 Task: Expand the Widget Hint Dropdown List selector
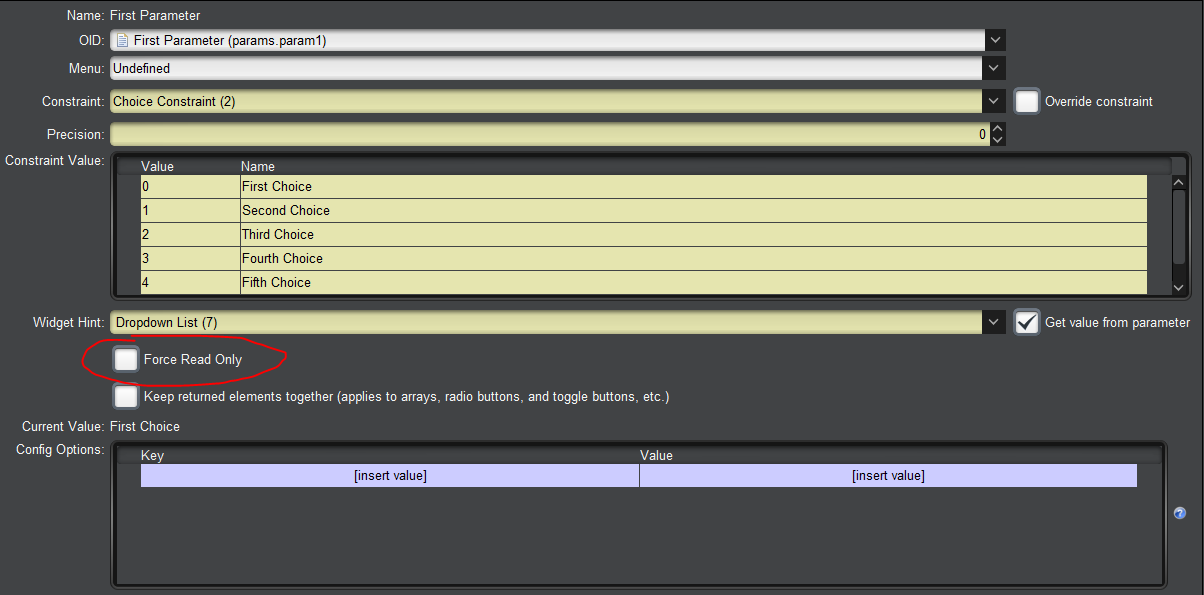coord(994,322)
